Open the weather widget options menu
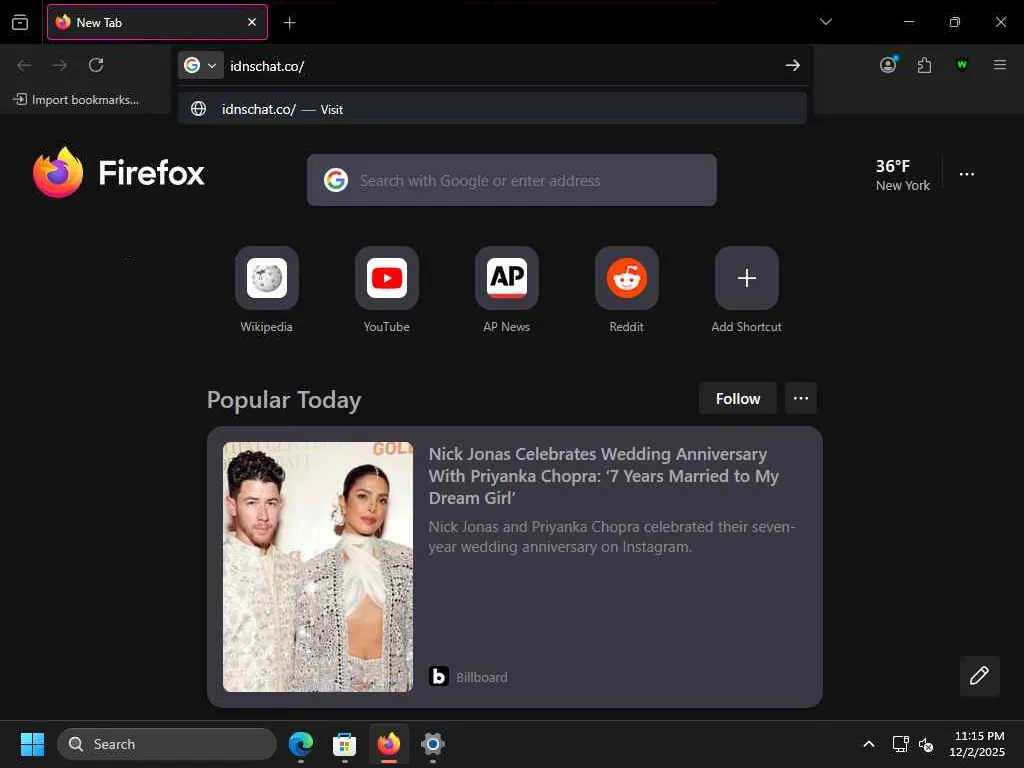The image size is (1024, 768). coord(967,174)
